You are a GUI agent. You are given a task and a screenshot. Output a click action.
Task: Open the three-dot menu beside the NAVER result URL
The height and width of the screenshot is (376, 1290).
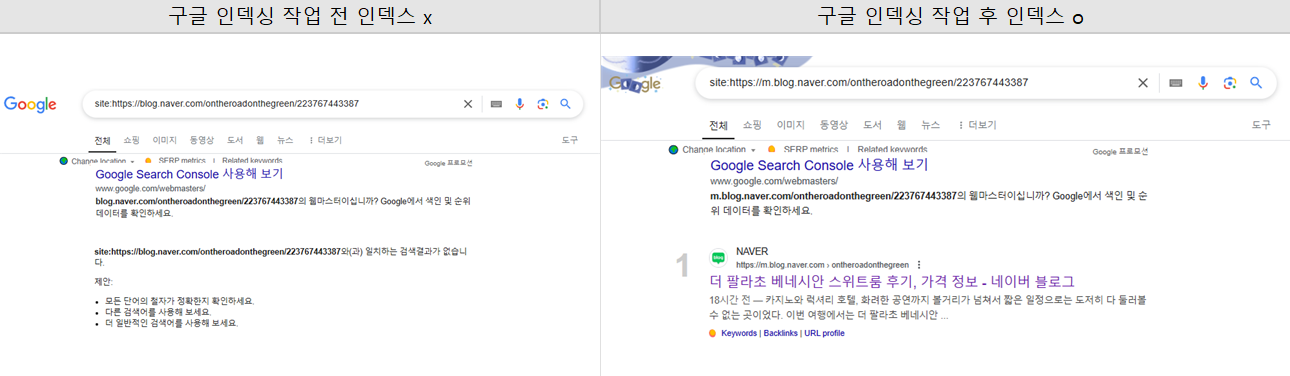[x=918, y=265]
